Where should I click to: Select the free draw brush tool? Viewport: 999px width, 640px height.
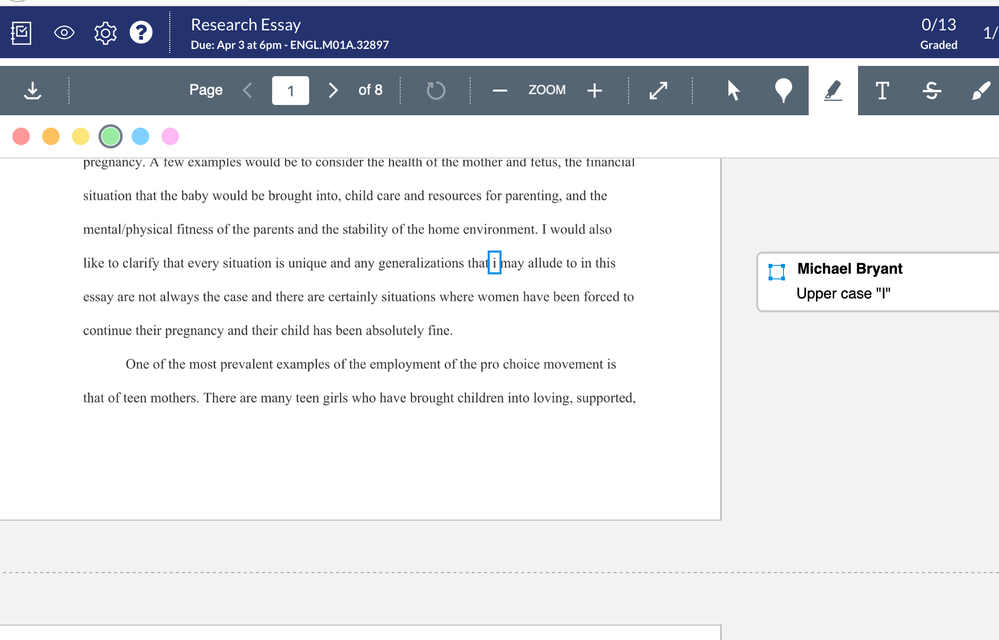pos(980,91)
